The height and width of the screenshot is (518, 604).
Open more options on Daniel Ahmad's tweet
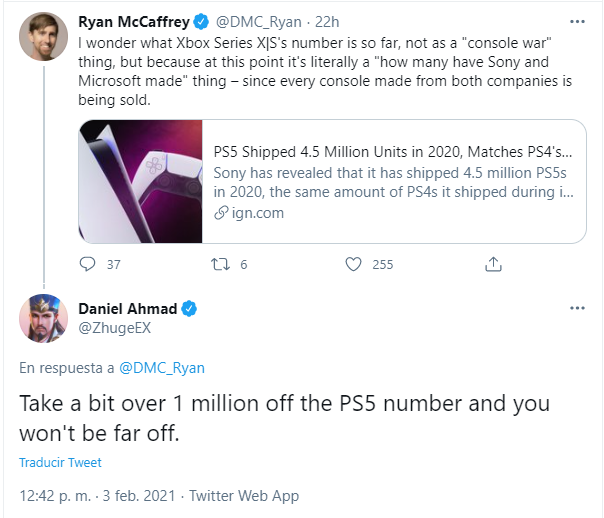(x=577, y=308)
